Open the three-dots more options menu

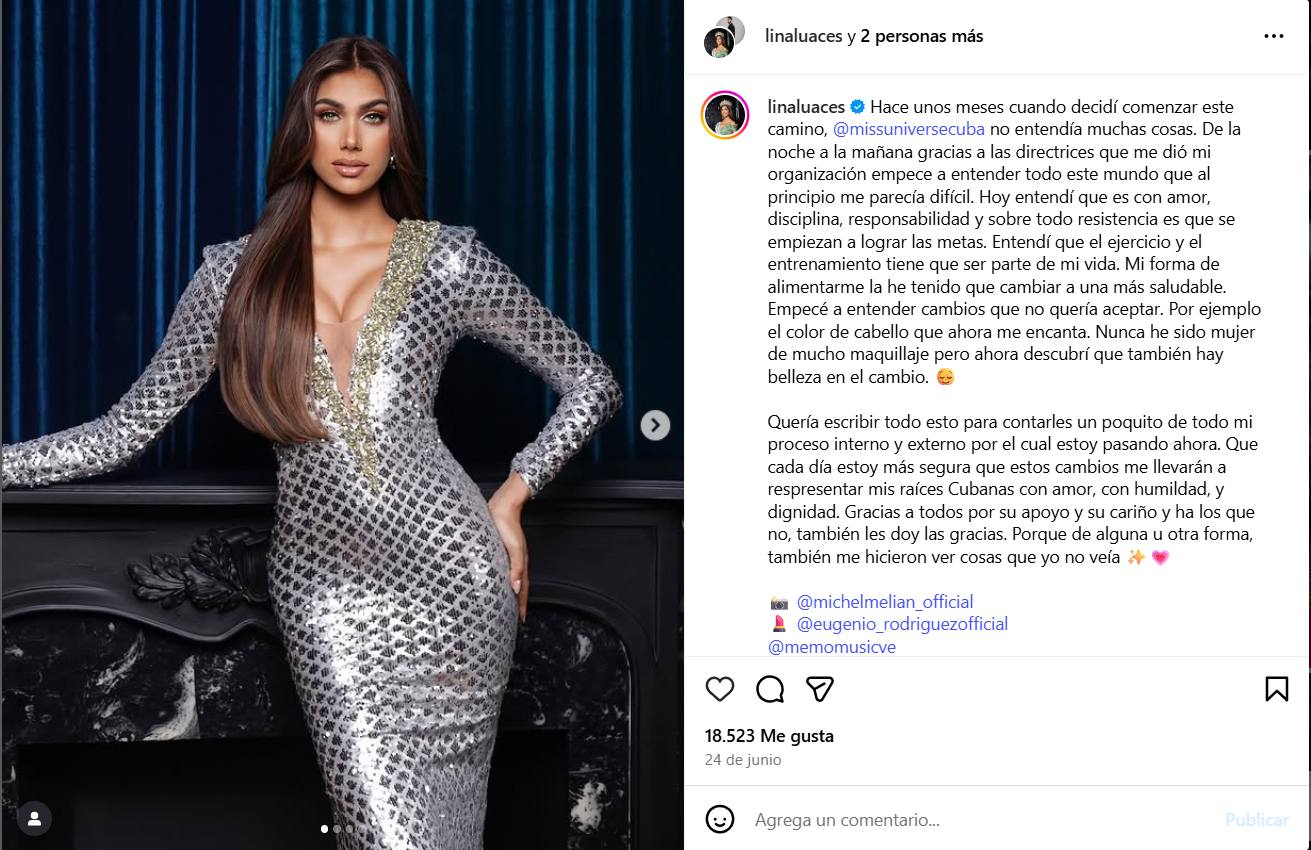(x=1273, y=36)
